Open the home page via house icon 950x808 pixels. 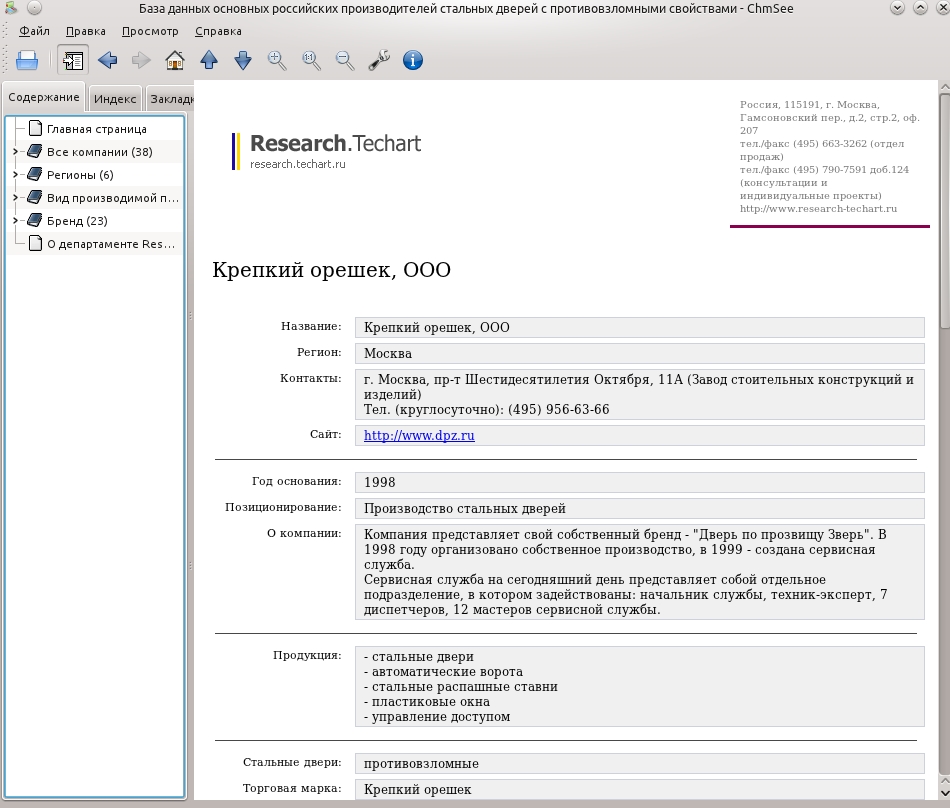(x=175, y=61)
